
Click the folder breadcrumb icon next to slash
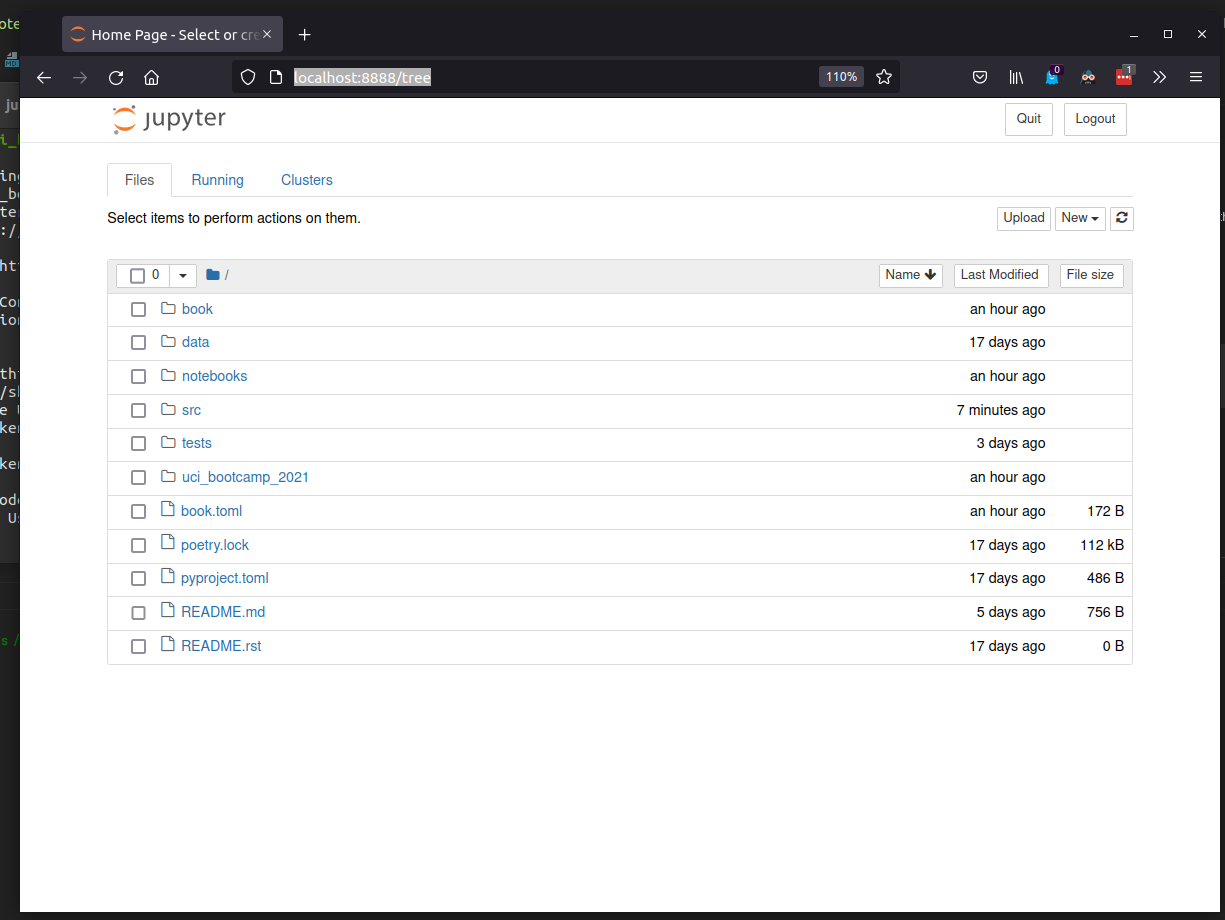tap(212, 274)
